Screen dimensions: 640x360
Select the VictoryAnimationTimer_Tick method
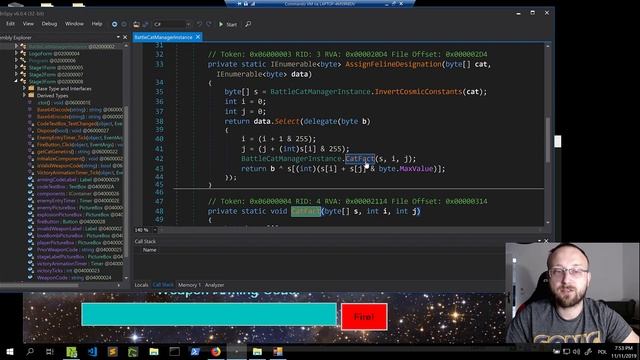pyautogui.click(x=80, y=172)
